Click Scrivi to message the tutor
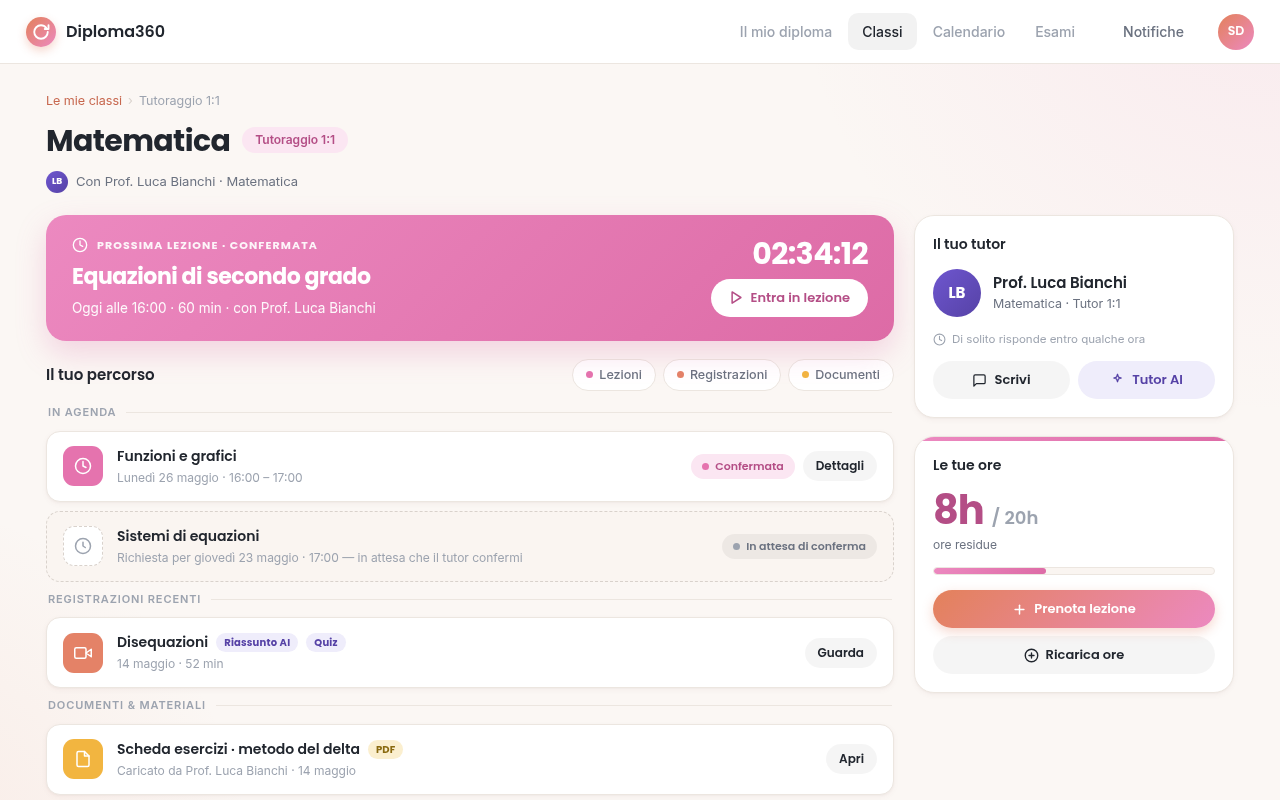Image resolution: width=1280 pixels, height=800 pixels. tap(1001, 380)
